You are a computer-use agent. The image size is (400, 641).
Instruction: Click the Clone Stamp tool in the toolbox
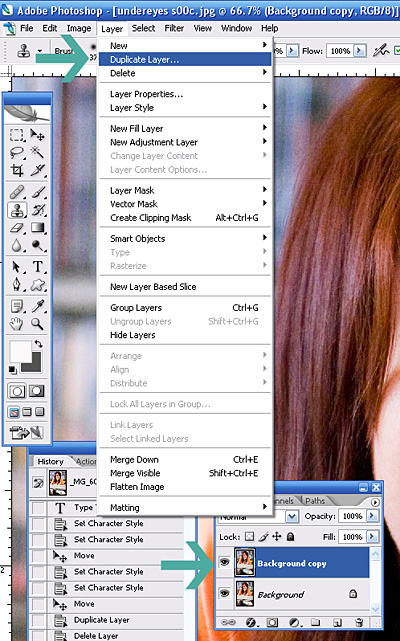pos(17,210)
